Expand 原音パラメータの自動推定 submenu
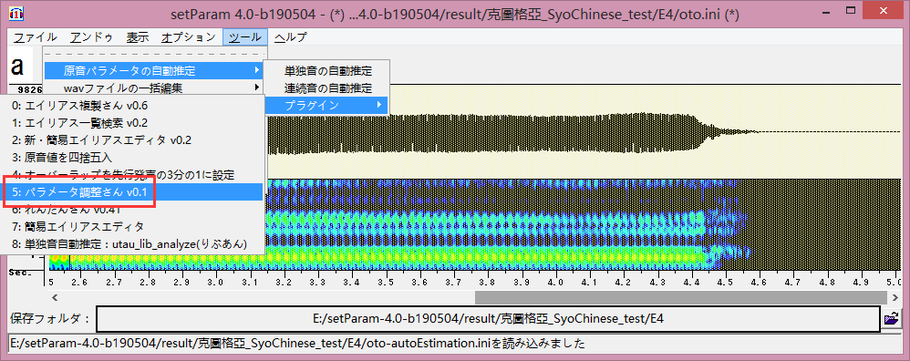Image resolution: width=910 pixels, height=361 pixels. (x=153, y=71)
